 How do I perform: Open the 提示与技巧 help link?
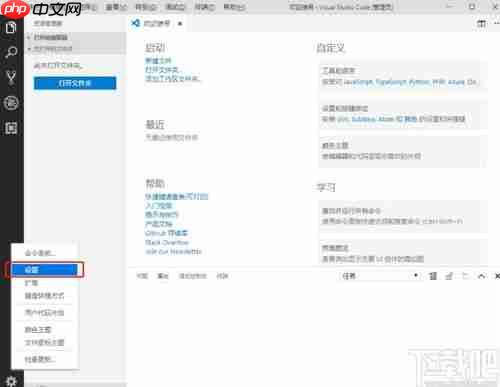coord(162,215)
